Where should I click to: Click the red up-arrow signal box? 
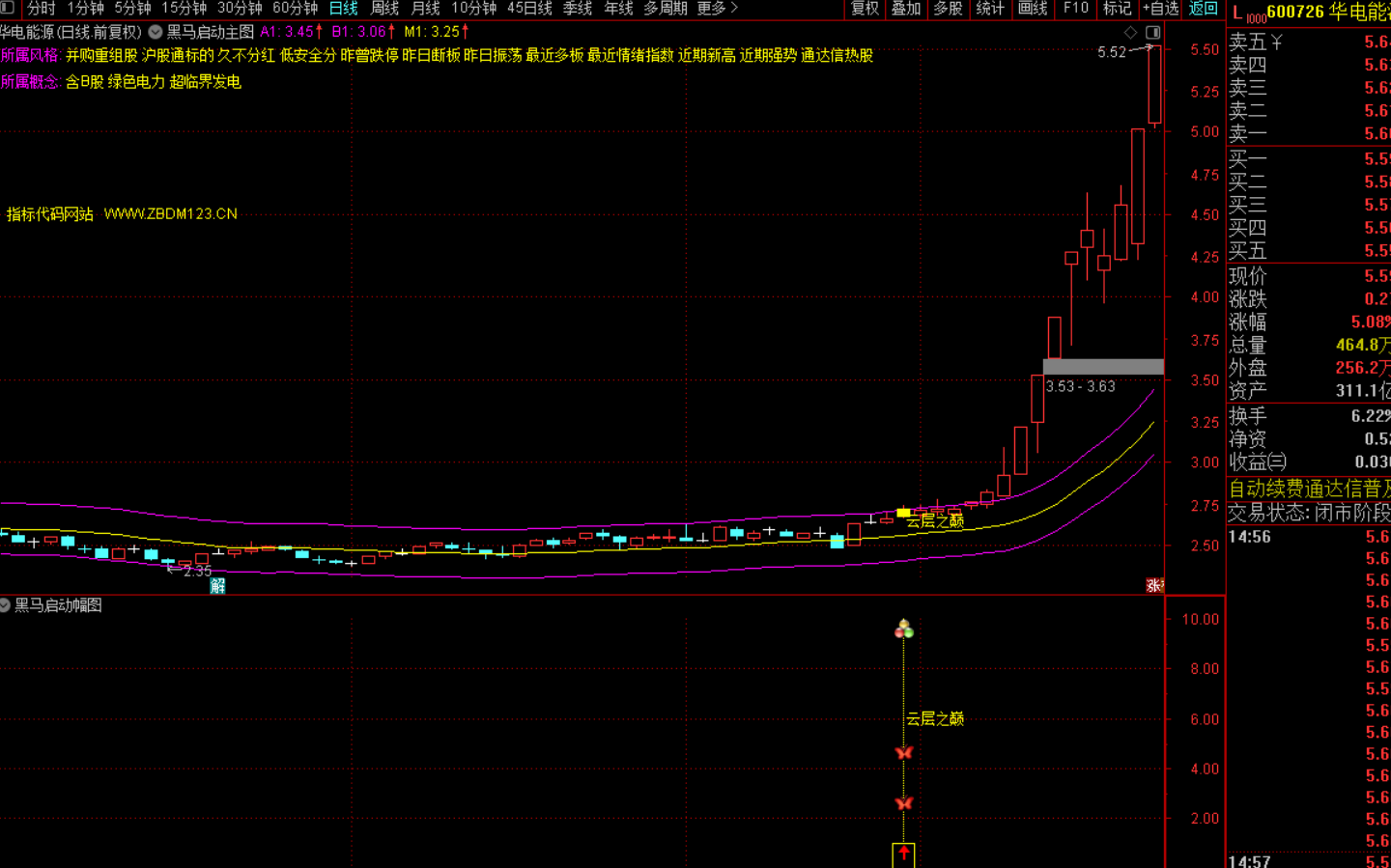click(x=903, y=854)
